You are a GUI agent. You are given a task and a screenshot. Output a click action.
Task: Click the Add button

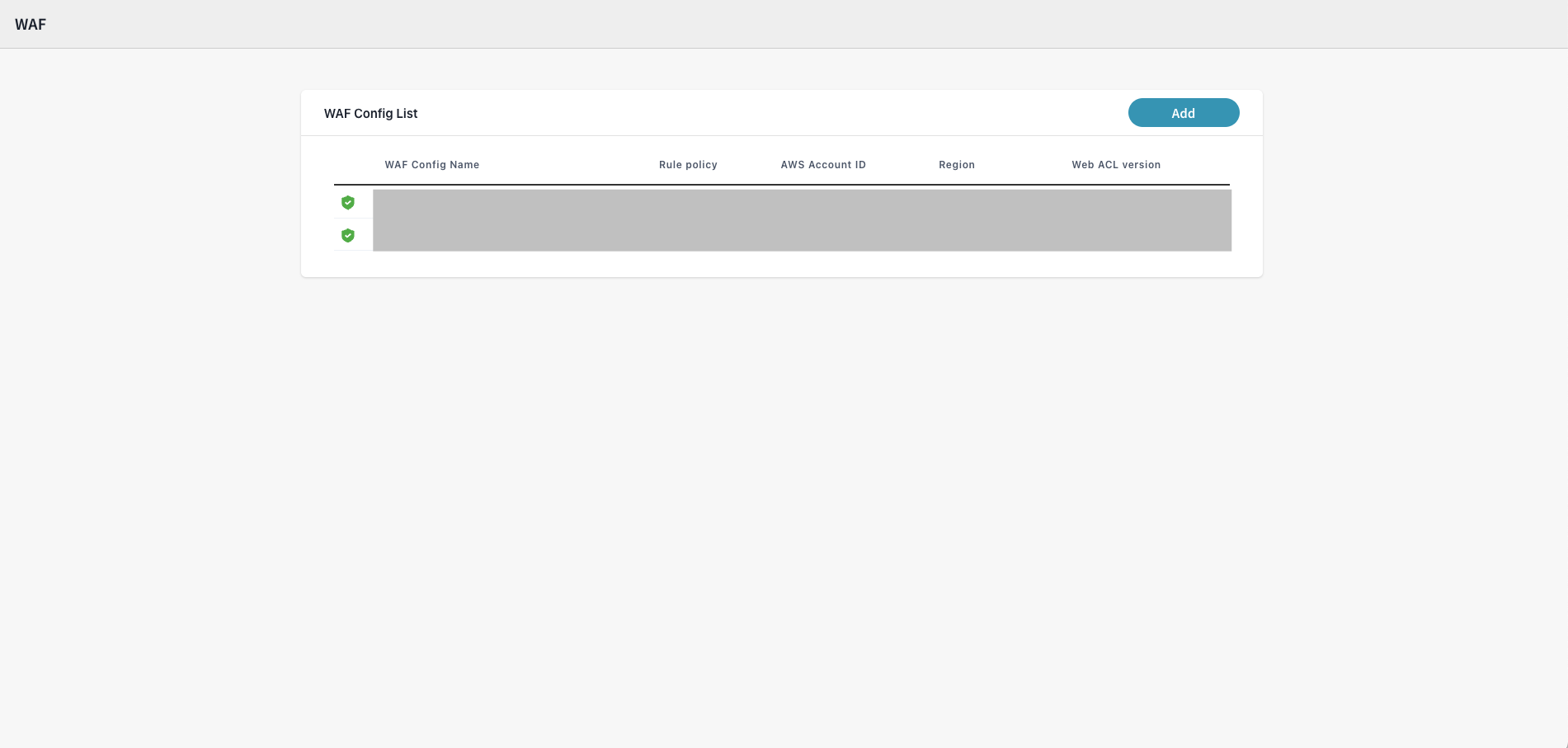1183,113
